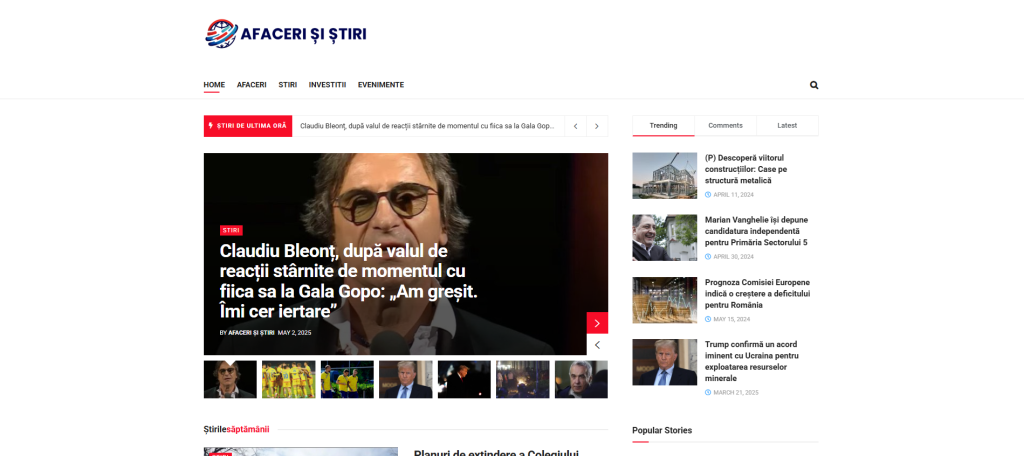Open the STIRI menu item
Viewport: 1024px width, 456px height.
pyautogui.click(x=287, y=85)
